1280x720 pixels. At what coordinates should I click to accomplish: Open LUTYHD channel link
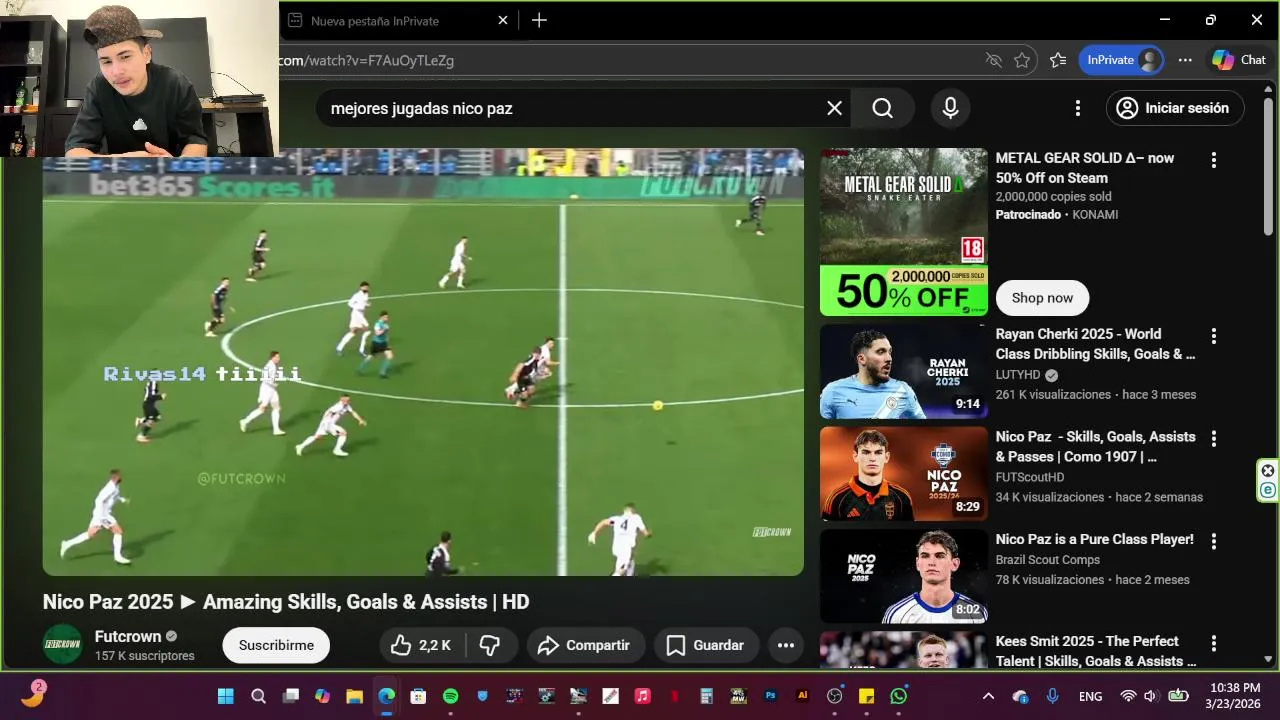1020,375
